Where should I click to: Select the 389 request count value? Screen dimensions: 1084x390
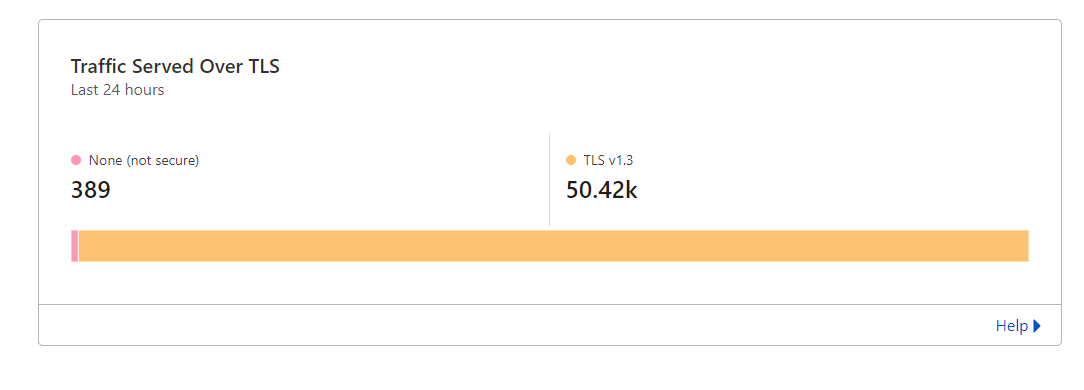(91, 189)
